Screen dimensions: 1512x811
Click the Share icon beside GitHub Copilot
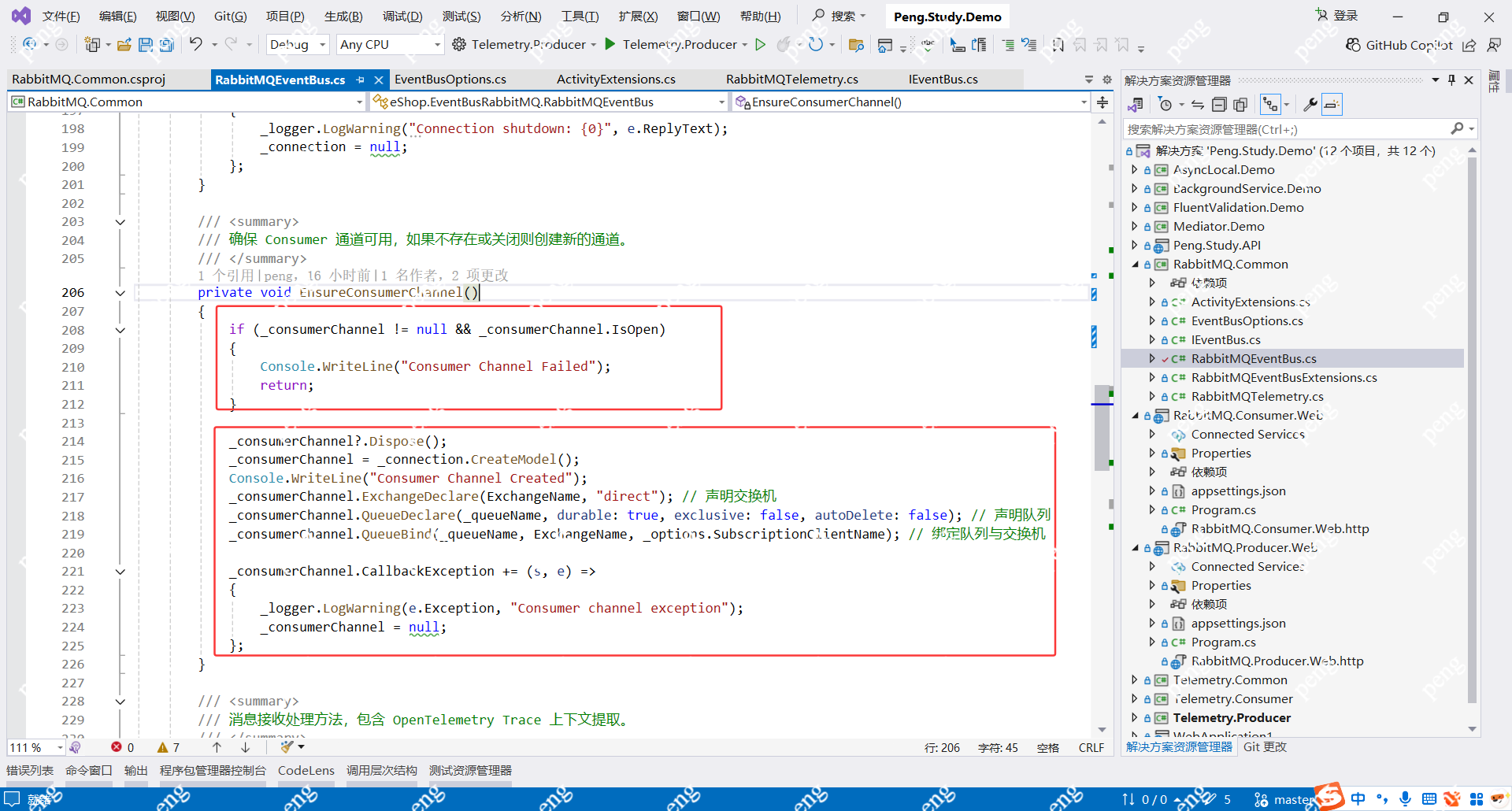click(1469, 45)
